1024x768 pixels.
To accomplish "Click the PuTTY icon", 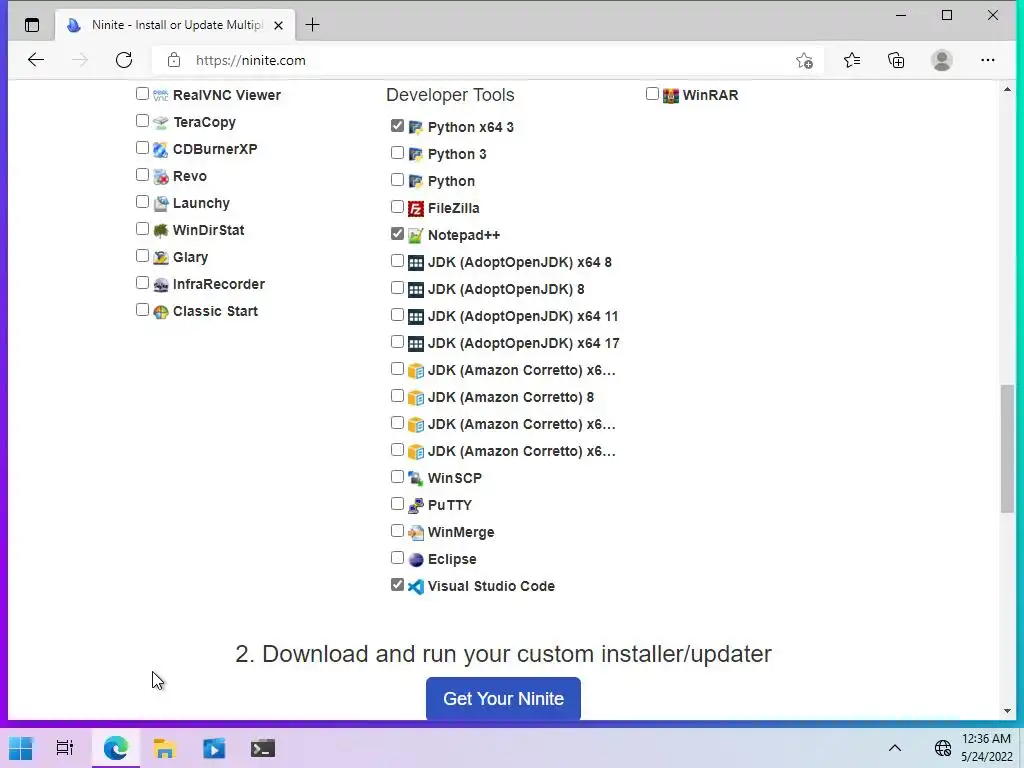I will pyautogui.click(x=416, y=505).
